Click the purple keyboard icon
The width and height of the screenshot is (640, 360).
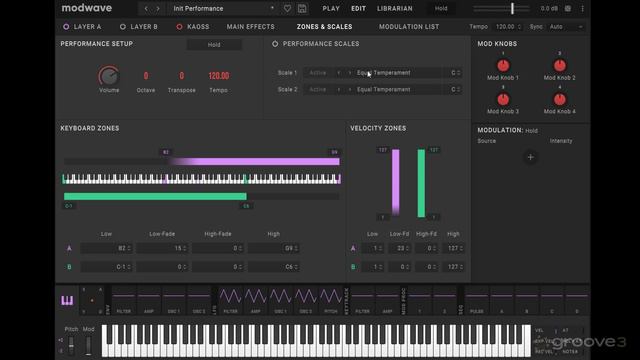point(67,300)
